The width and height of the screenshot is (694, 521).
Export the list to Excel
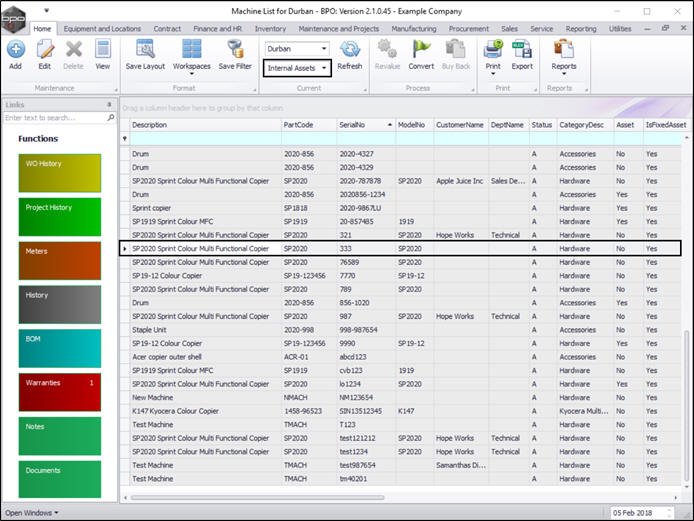pos(522,49)
